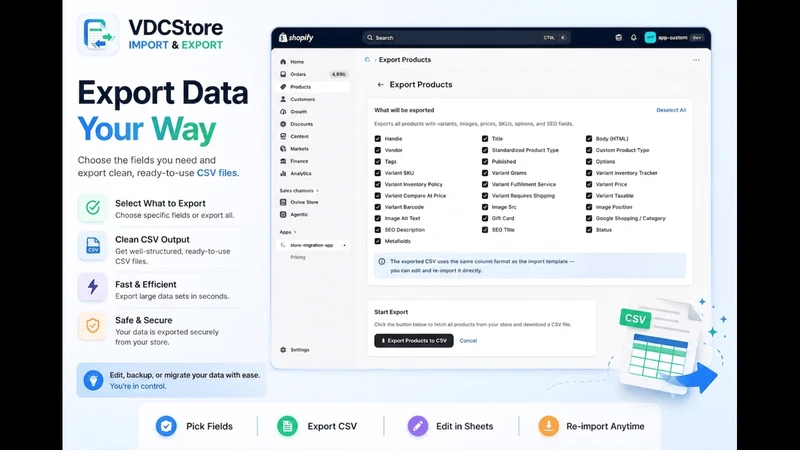
Task: Open the Orders menu item
Action: 313,74
